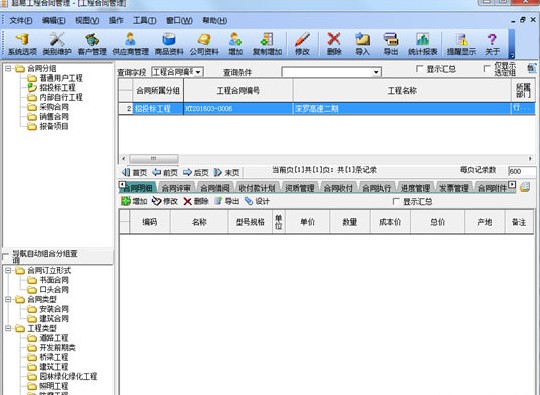This screenshot has width=540, height=395.
Task: Open the 视图 menu
Action: pos(87,21)
